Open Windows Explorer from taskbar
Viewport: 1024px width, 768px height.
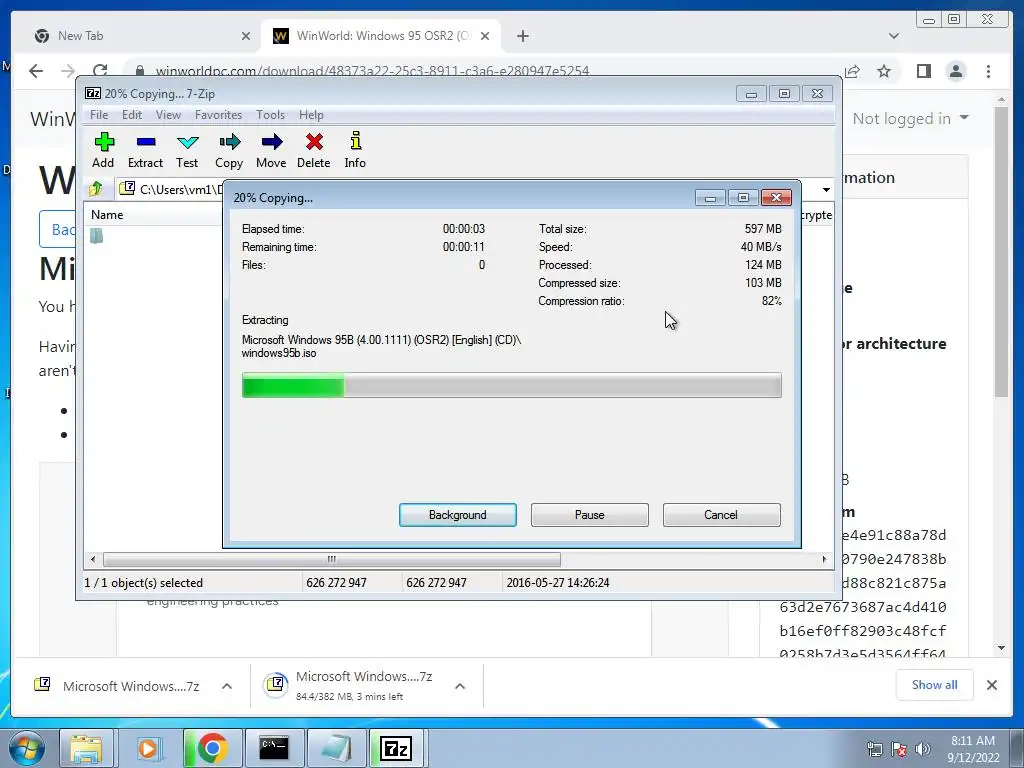[86, 748]
